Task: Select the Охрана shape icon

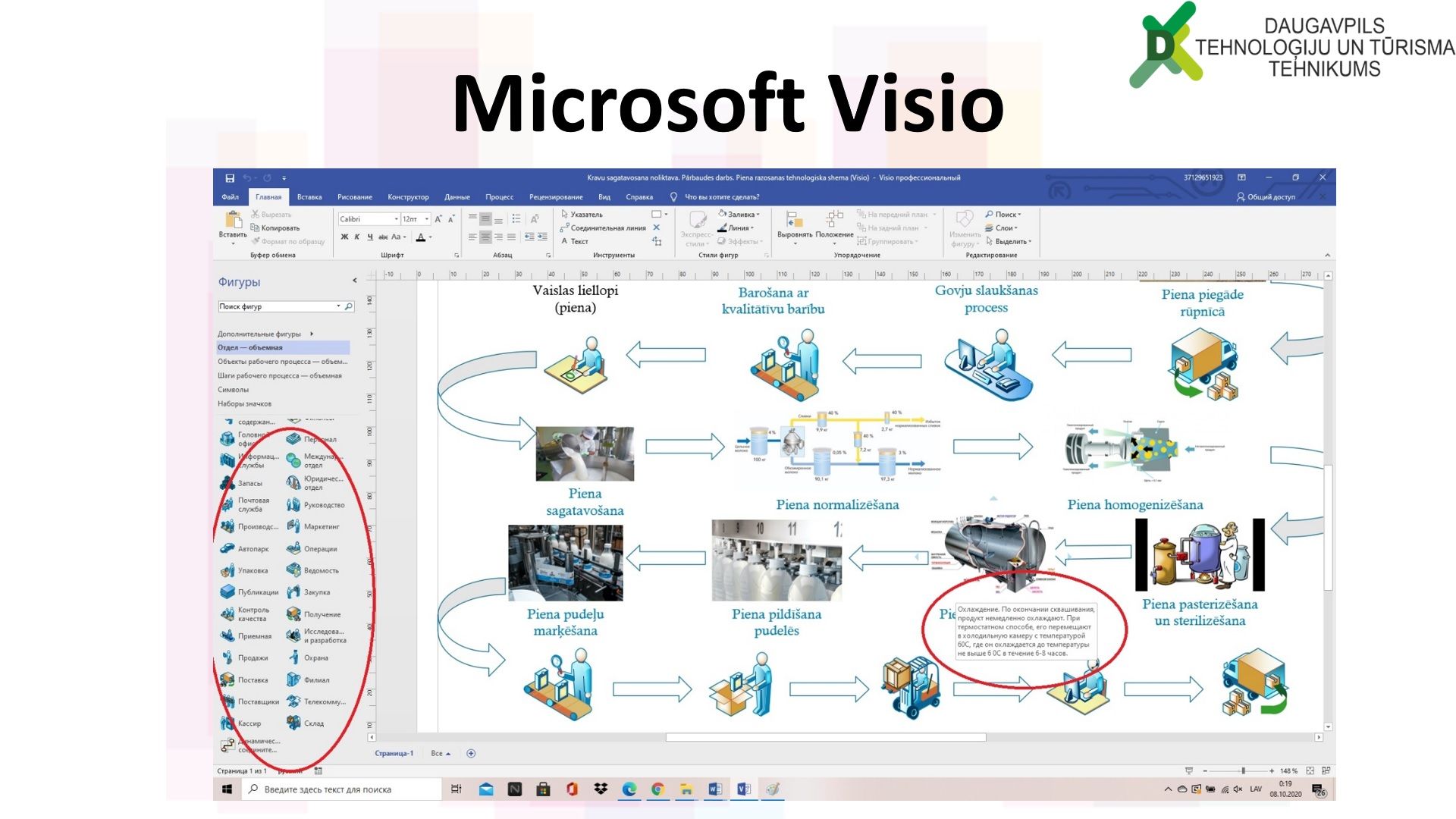Action: (293, 657)
